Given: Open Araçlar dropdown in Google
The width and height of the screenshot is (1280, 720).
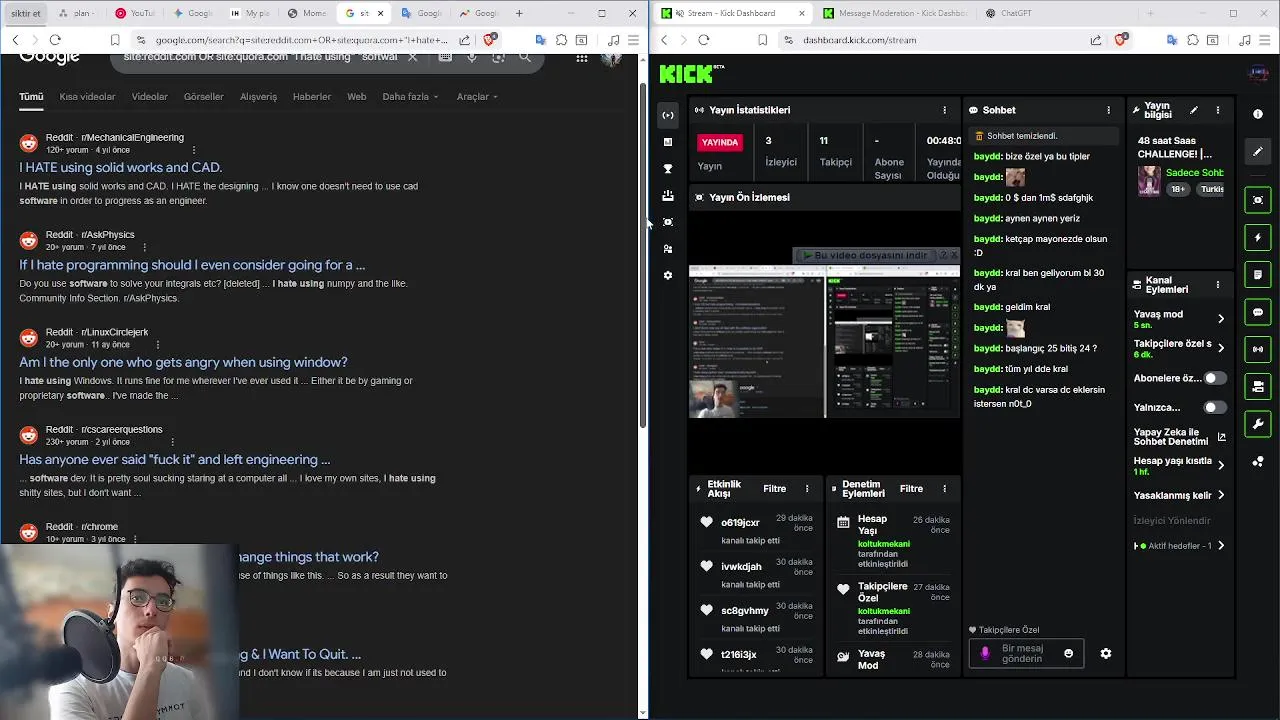Looking at the screenshot, I should coord(477,97).
